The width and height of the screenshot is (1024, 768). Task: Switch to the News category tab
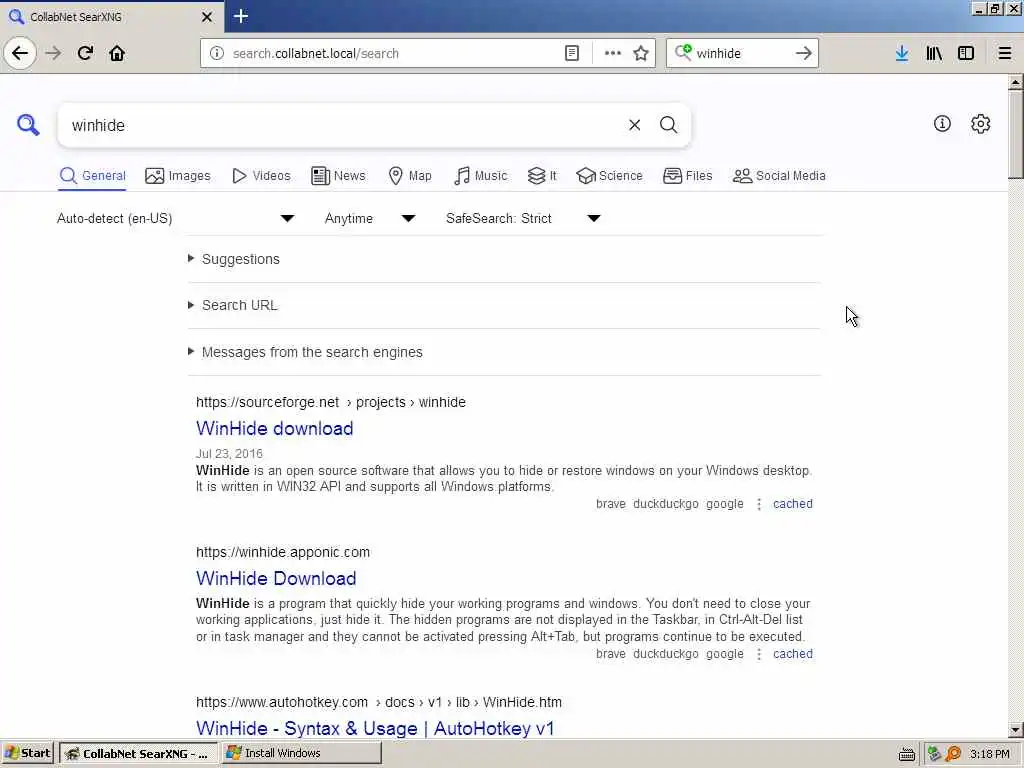(338, 176)
